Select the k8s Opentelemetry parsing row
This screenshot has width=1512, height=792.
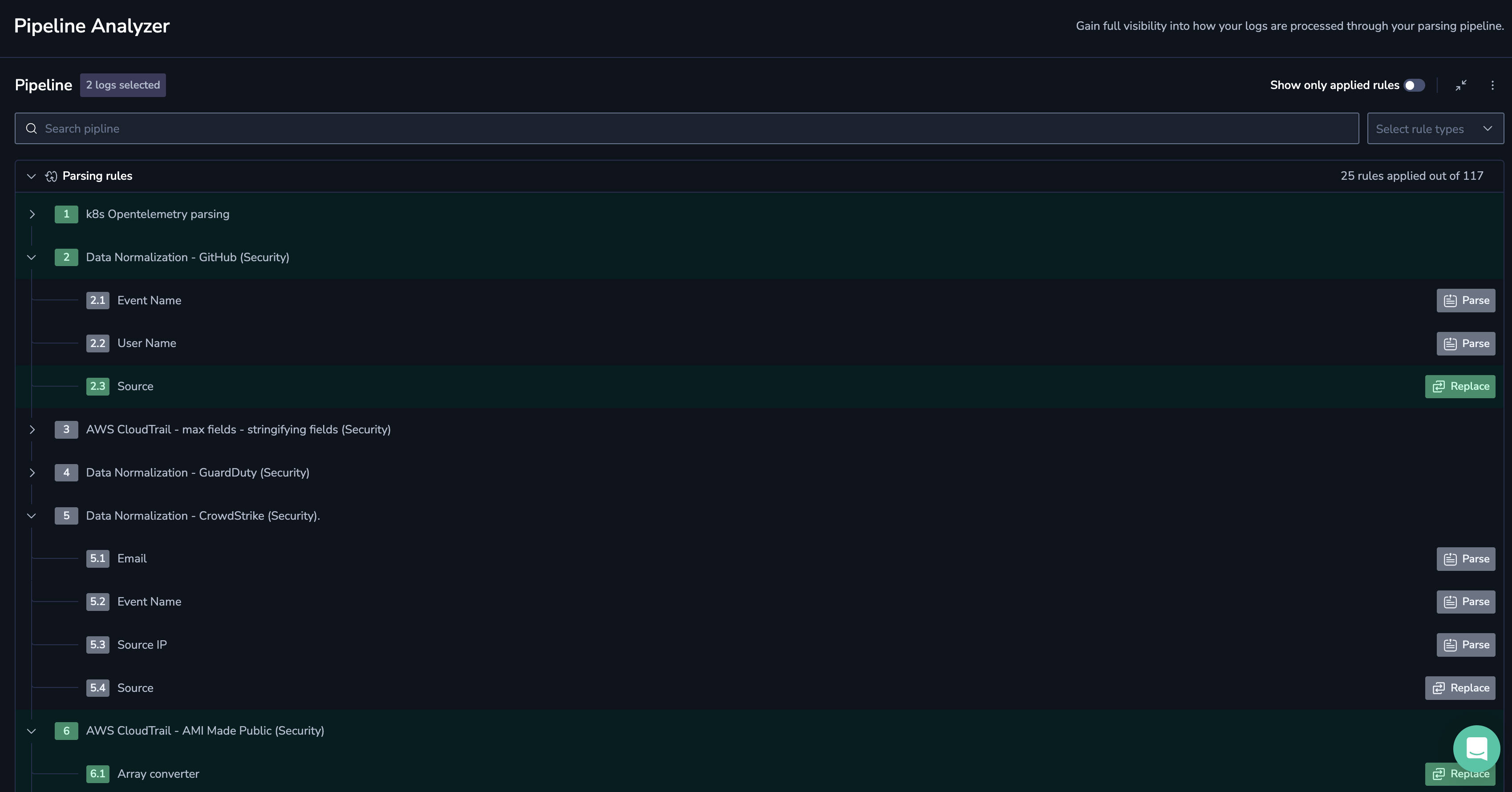759,214
